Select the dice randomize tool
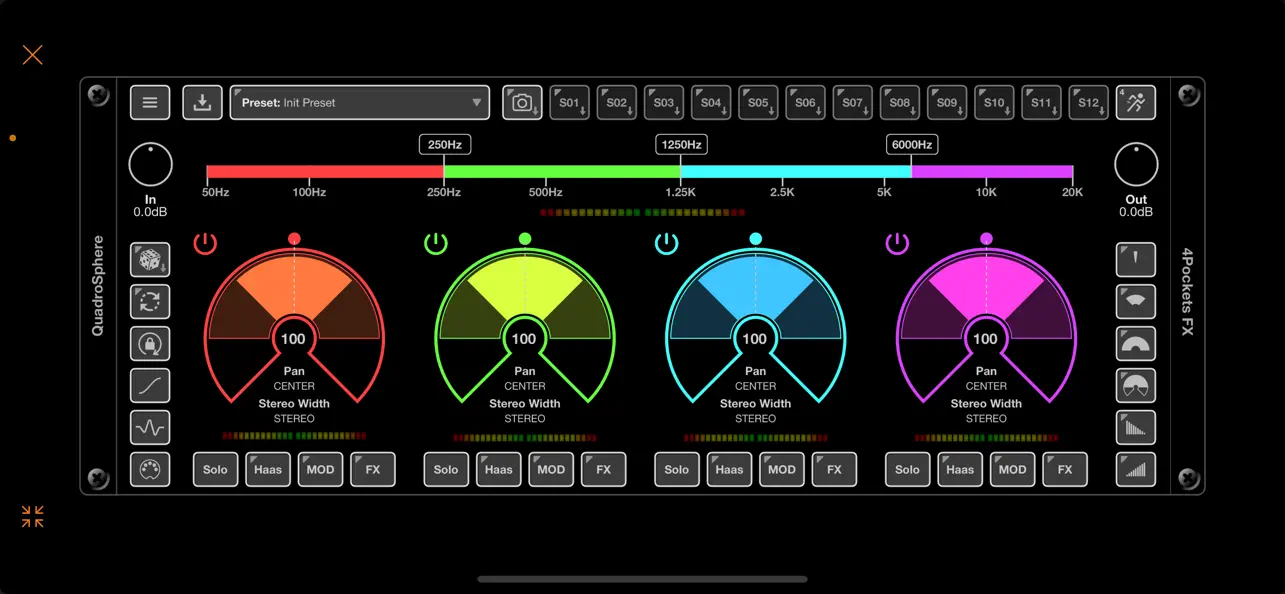This screenshot has height=594, width=1285. tap(150, 260)
